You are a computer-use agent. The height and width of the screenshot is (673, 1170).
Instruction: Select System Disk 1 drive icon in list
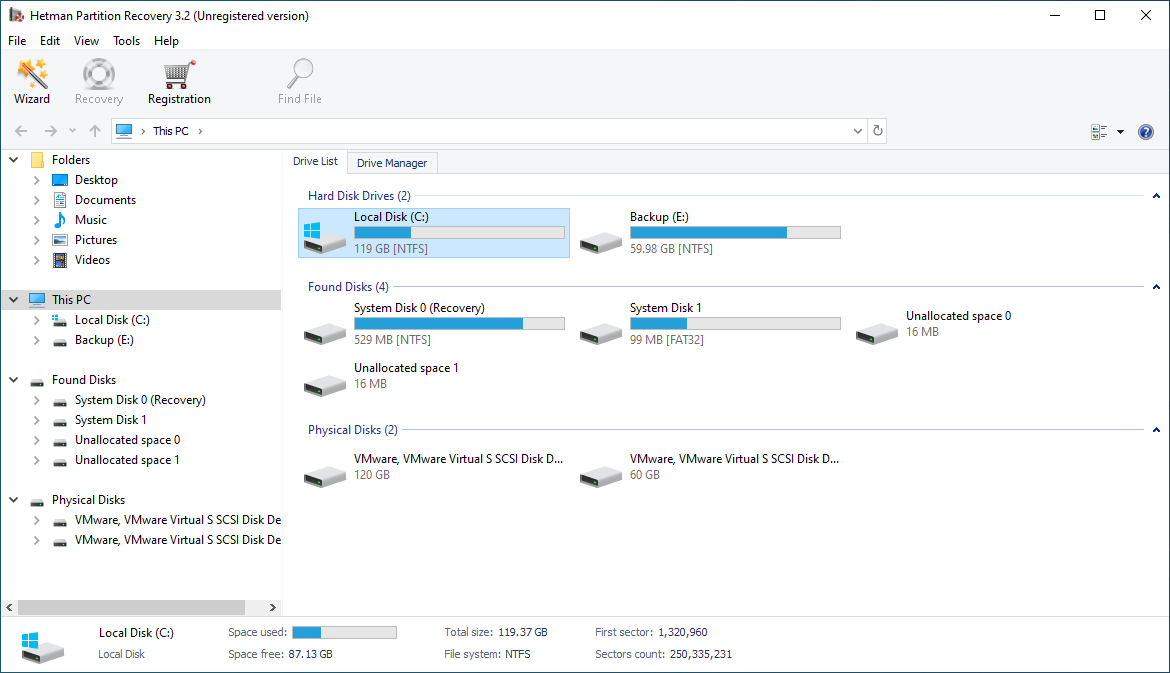tap(601, 332)
